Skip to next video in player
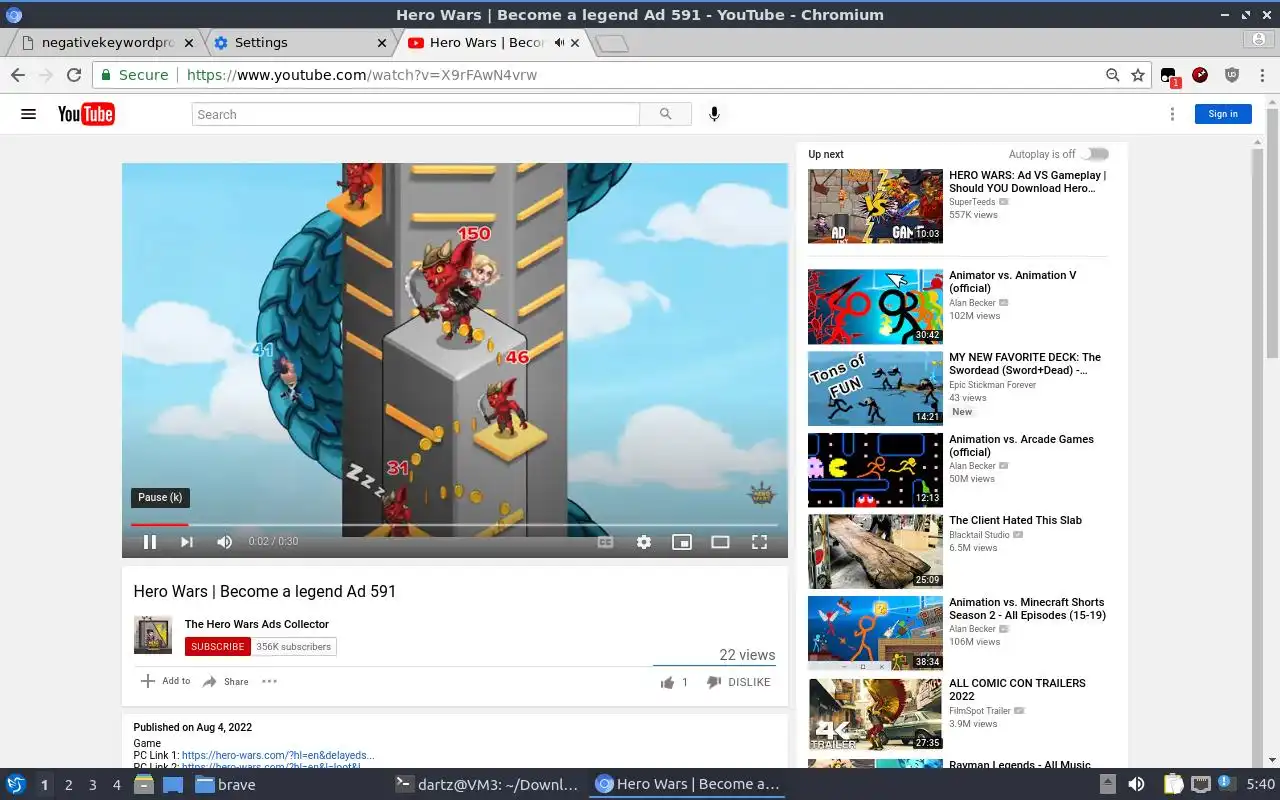The width and height of the screenshot is (1280, 800). click(x=187, y=542)
